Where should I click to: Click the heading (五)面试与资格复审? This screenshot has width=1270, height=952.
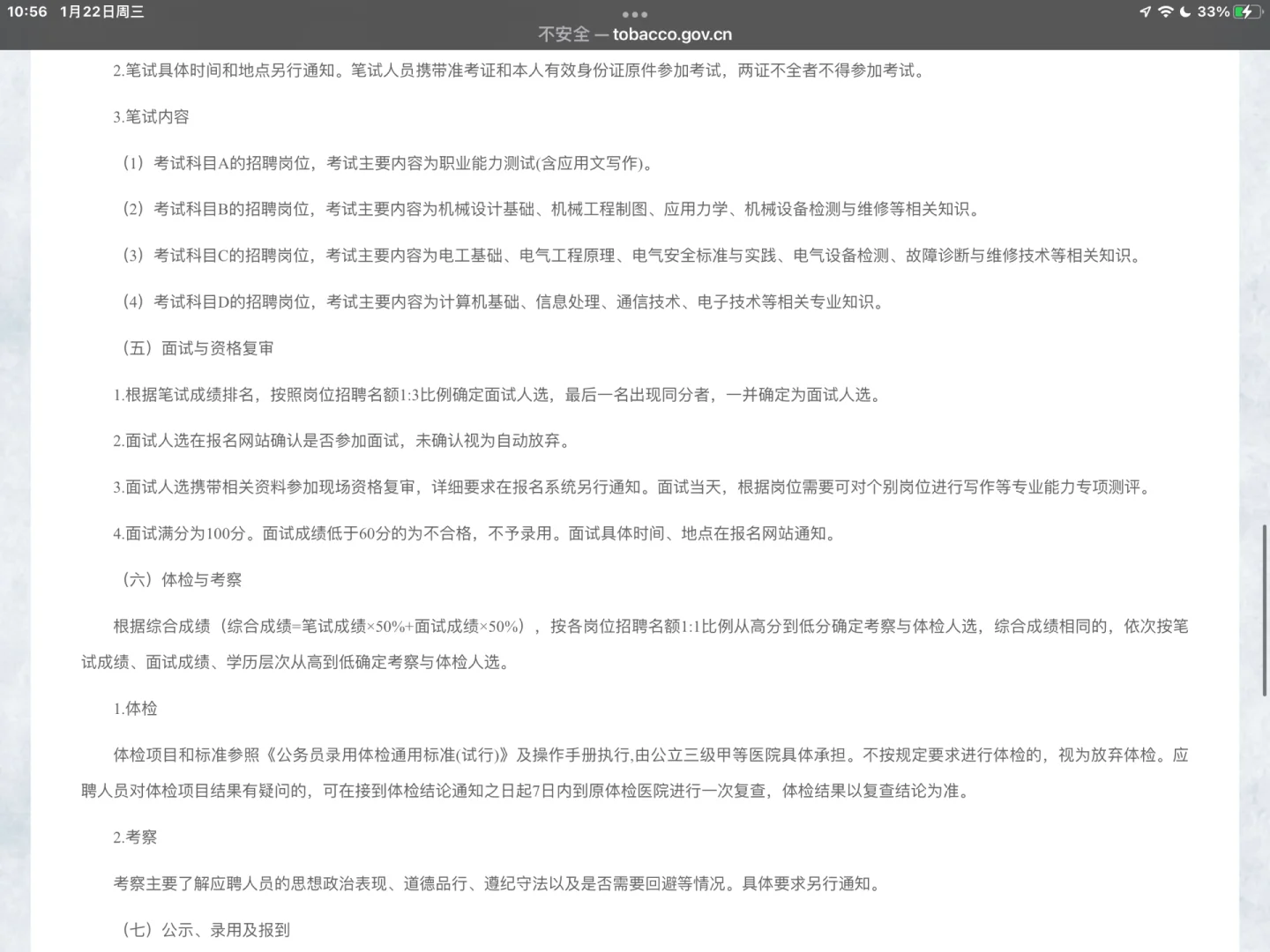coord(198,348)
